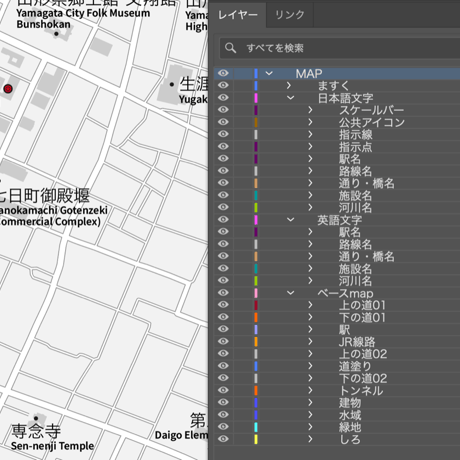Select the 日本語文字 layer name
This screenshot has height=460, width=460.
click(x=345, y=98)
